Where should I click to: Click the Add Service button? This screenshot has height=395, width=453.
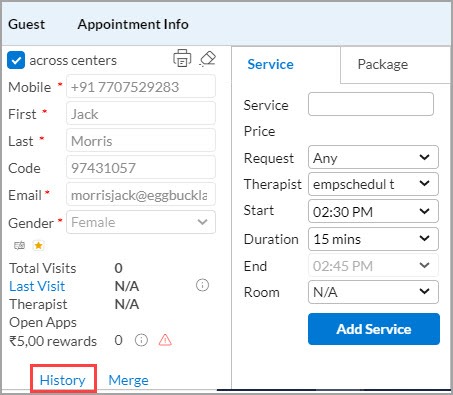(374, 329)
